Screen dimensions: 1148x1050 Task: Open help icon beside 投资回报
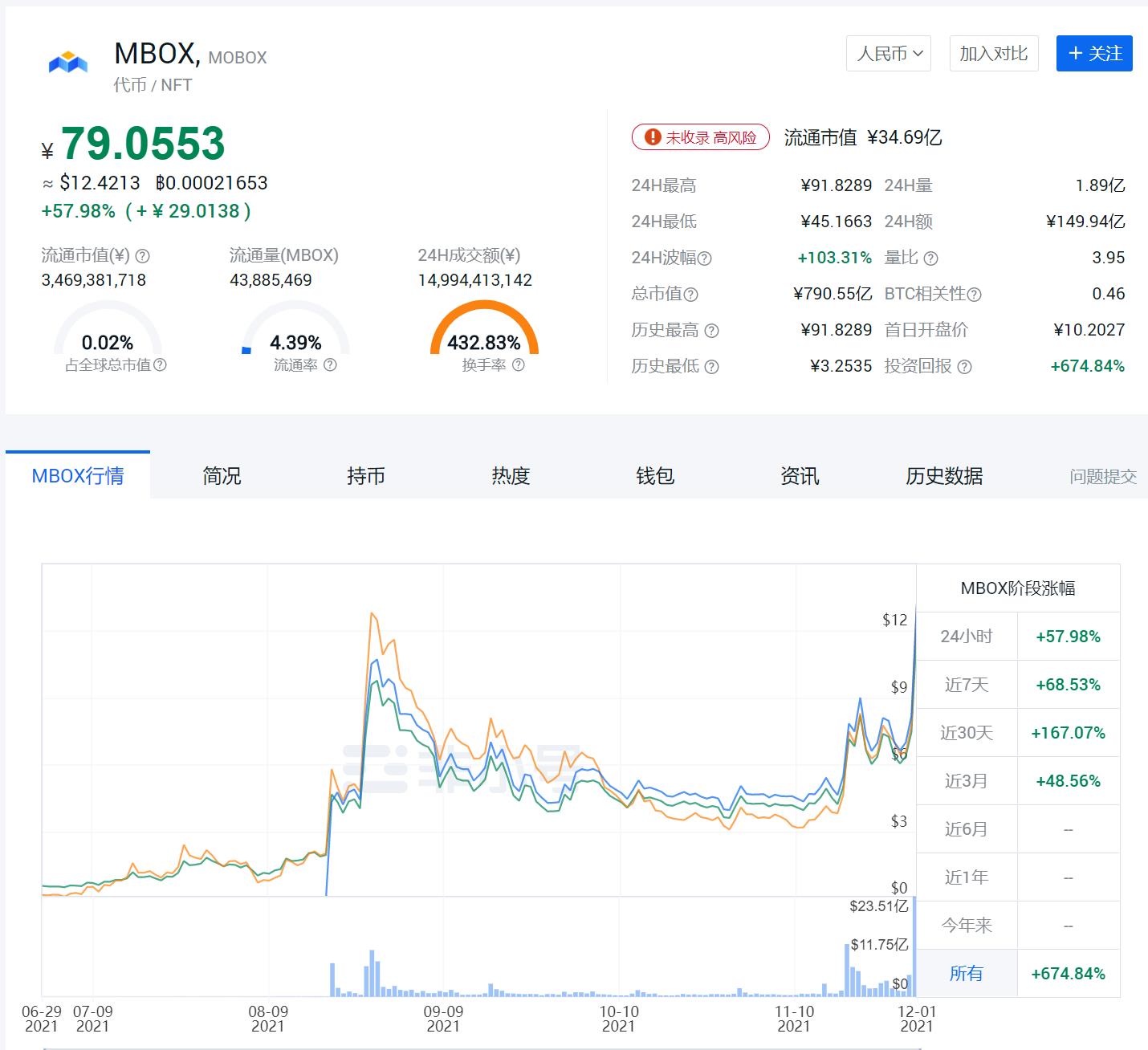click(964, 367)
